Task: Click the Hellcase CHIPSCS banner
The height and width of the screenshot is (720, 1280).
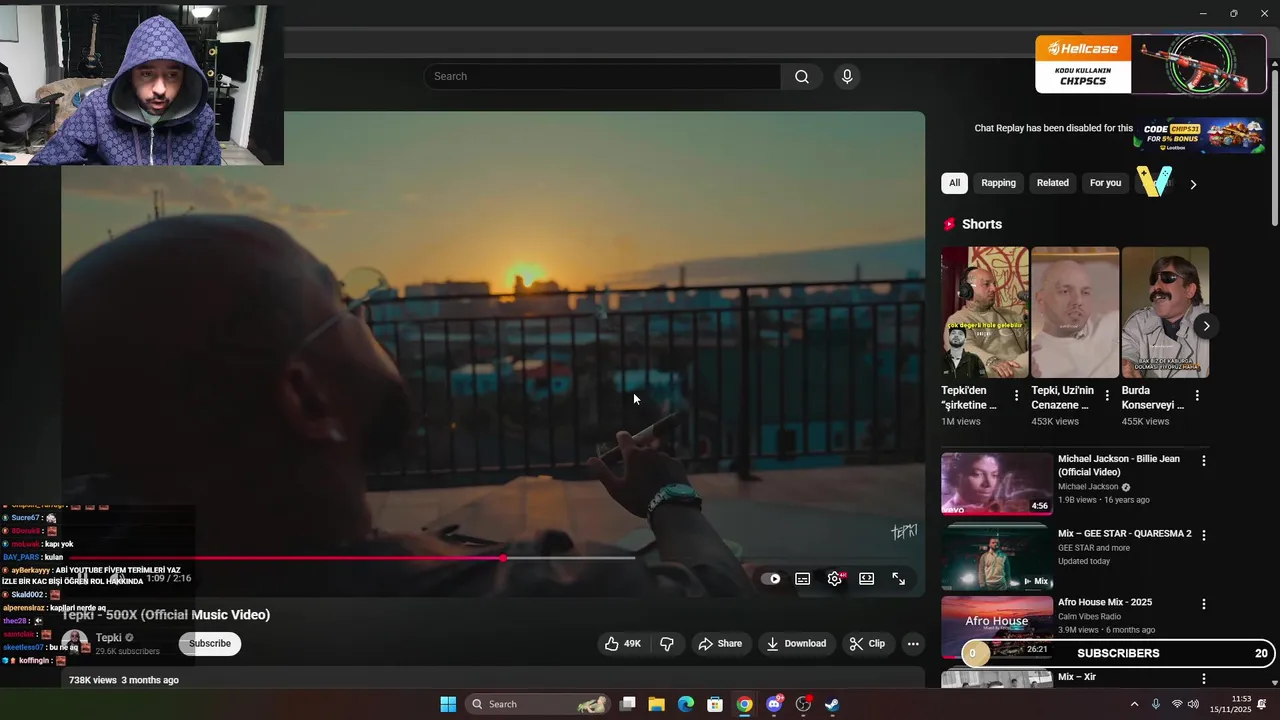Action: coord(1150,64)
